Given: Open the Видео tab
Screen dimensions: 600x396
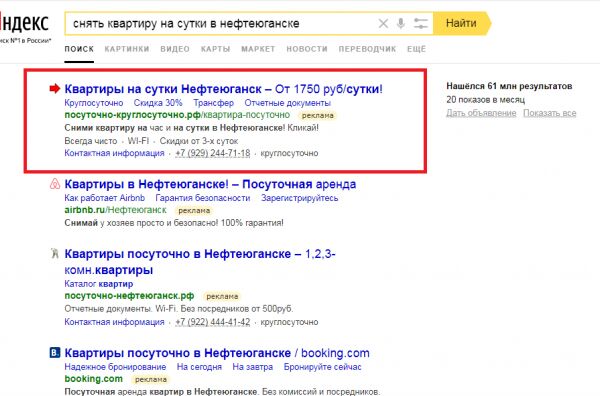Looking at the screenshot, I should 175,49.
